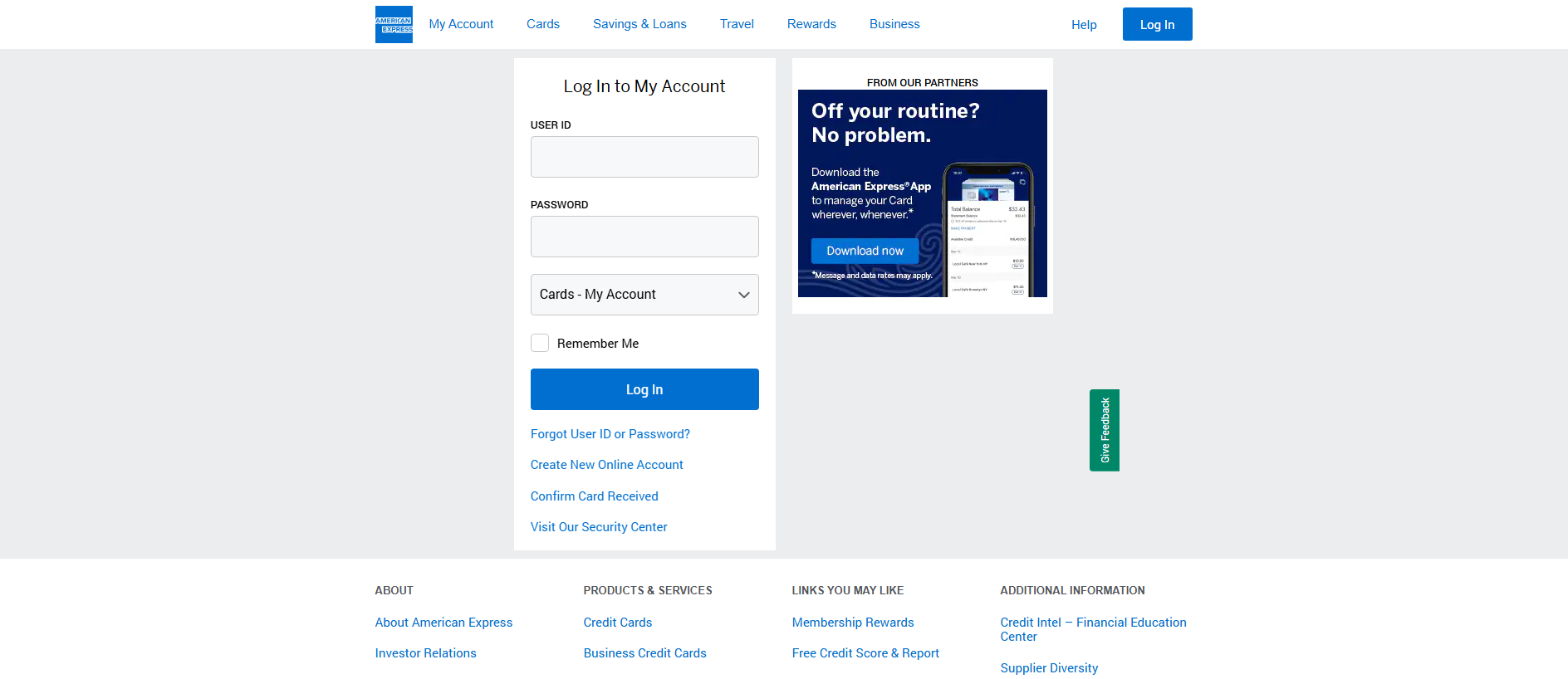
Task: Open Credit Intel Financial Education Center link
Action: (1093, 629)
